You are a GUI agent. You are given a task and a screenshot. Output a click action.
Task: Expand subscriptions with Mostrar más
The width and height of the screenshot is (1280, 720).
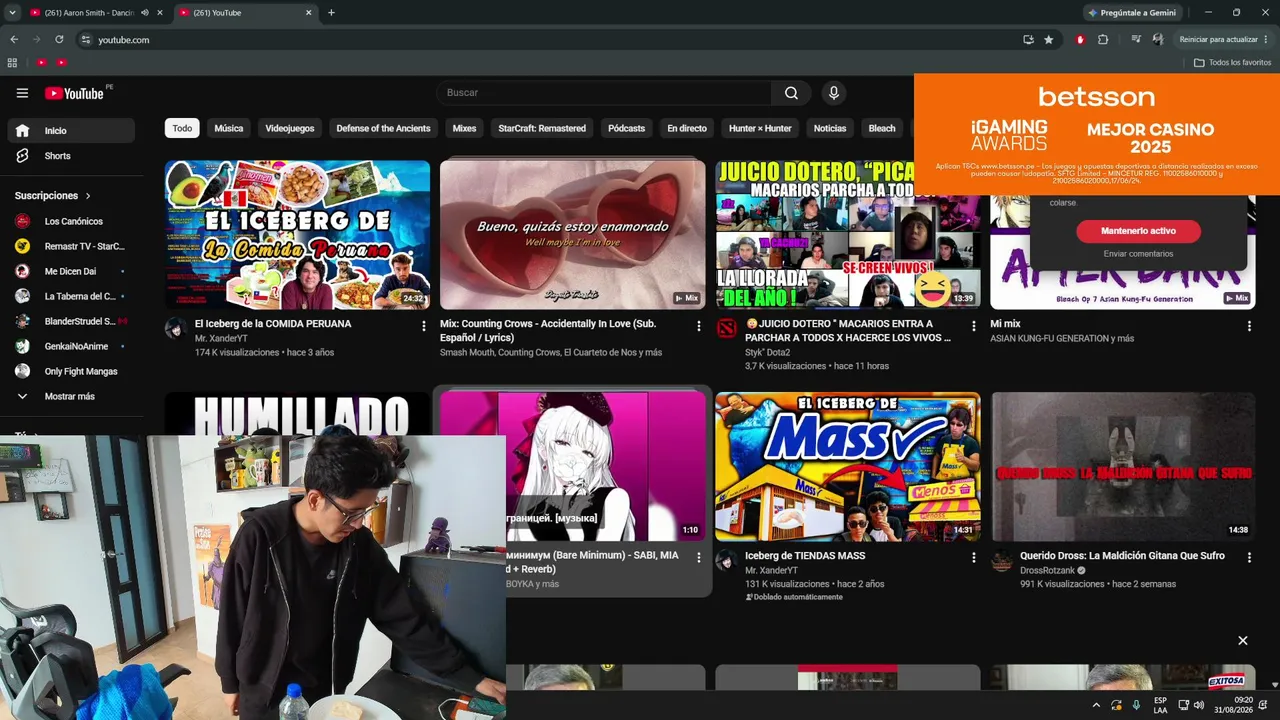[x=71, y=396]
